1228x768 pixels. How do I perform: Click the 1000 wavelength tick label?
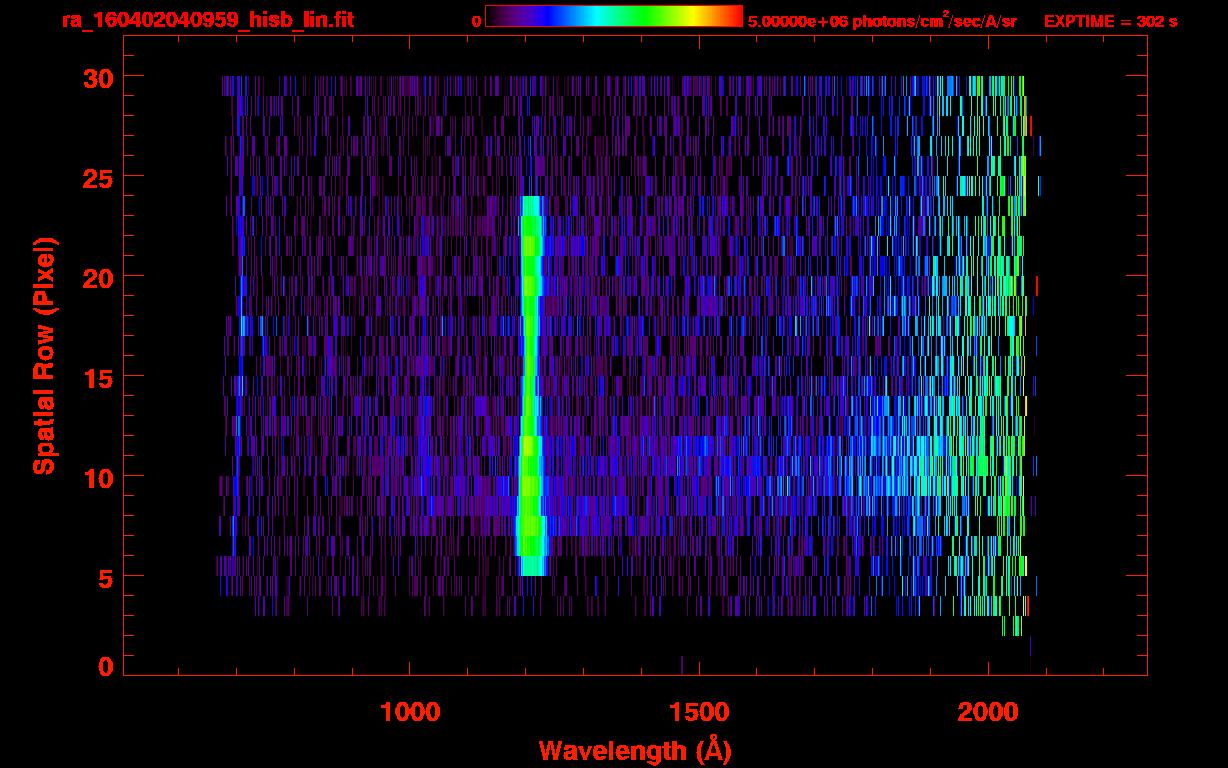(411, 712)
